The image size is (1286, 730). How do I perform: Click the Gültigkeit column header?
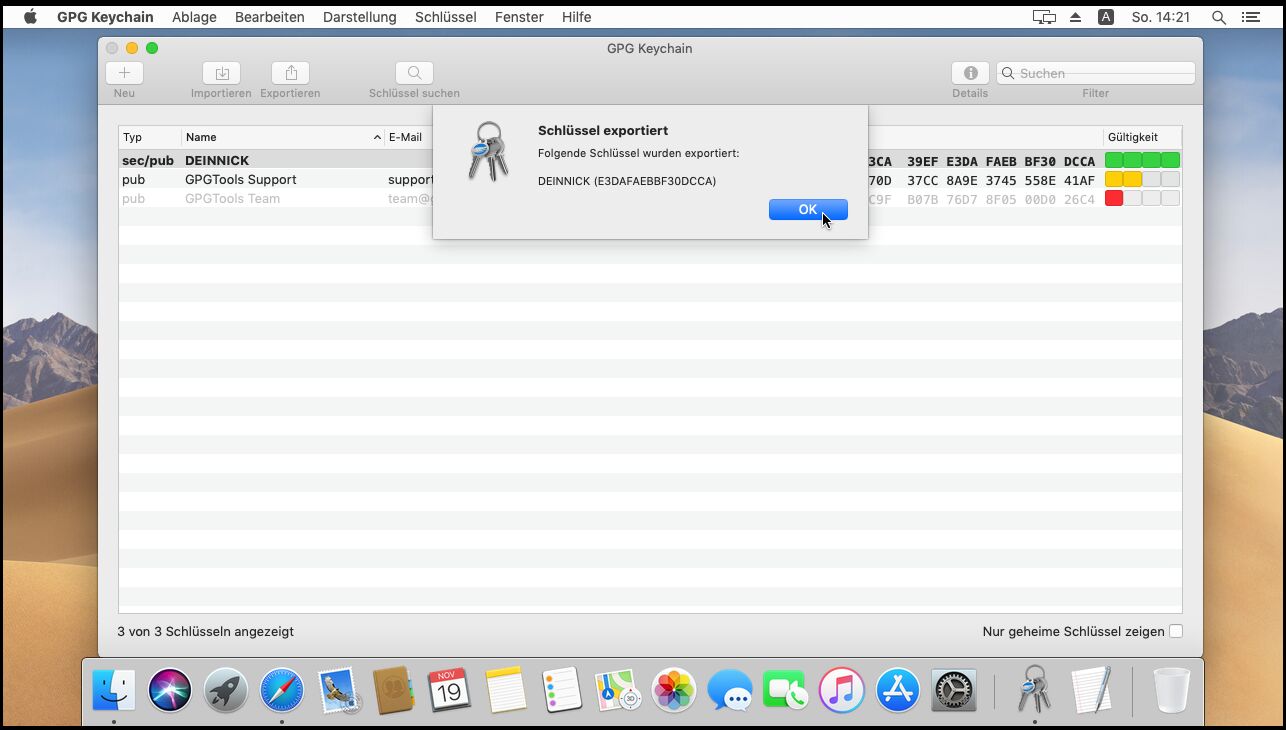(1141, 137)
